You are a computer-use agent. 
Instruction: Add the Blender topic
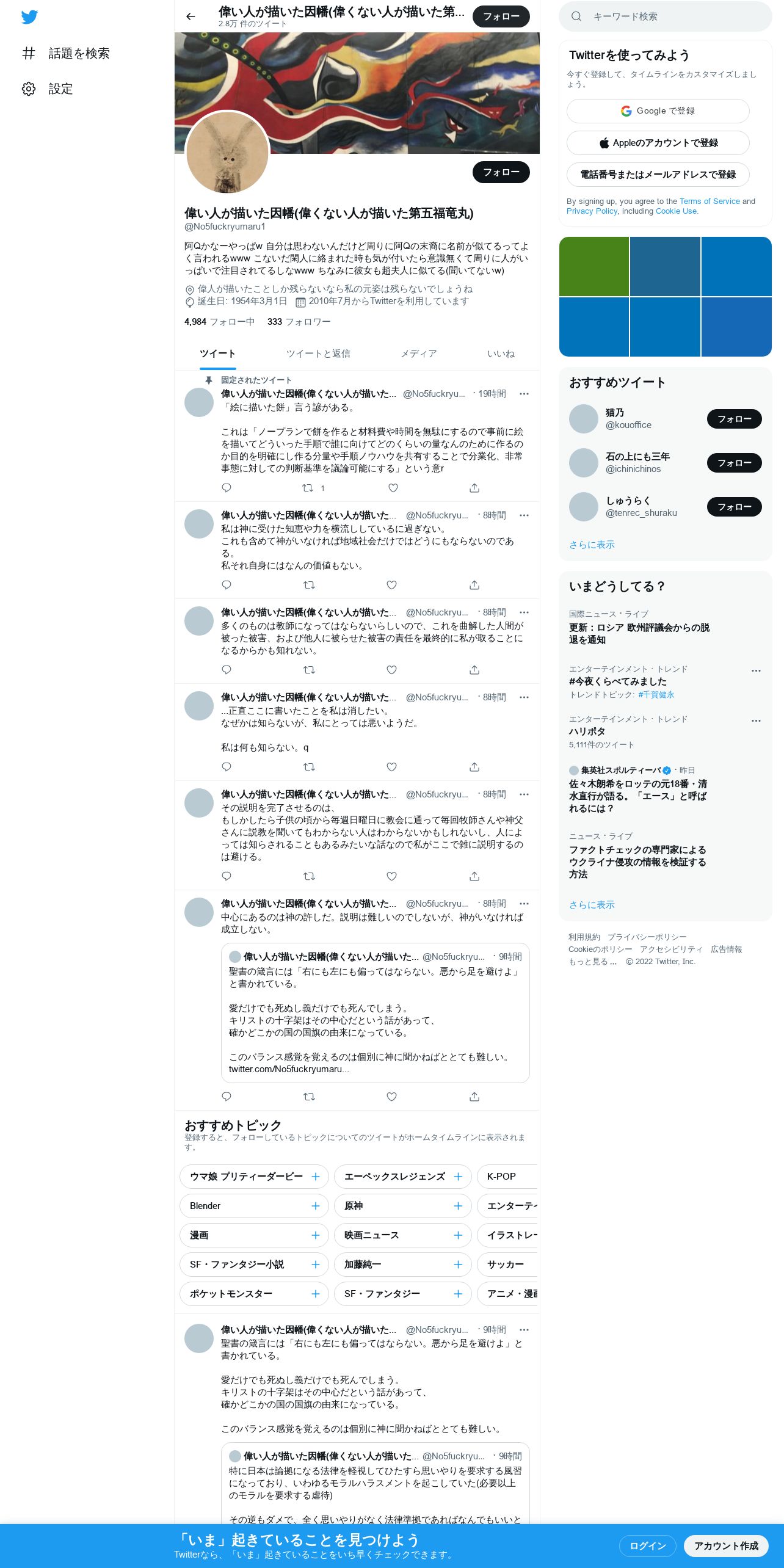[x=316, y=1206]
